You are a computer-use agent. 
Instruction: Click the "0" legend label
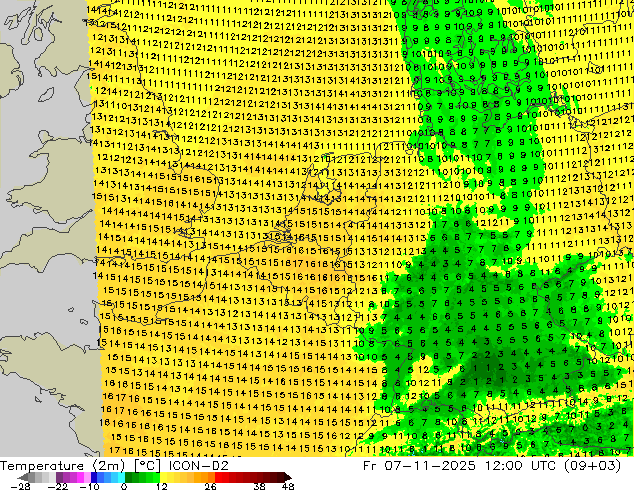pos(124,486)
